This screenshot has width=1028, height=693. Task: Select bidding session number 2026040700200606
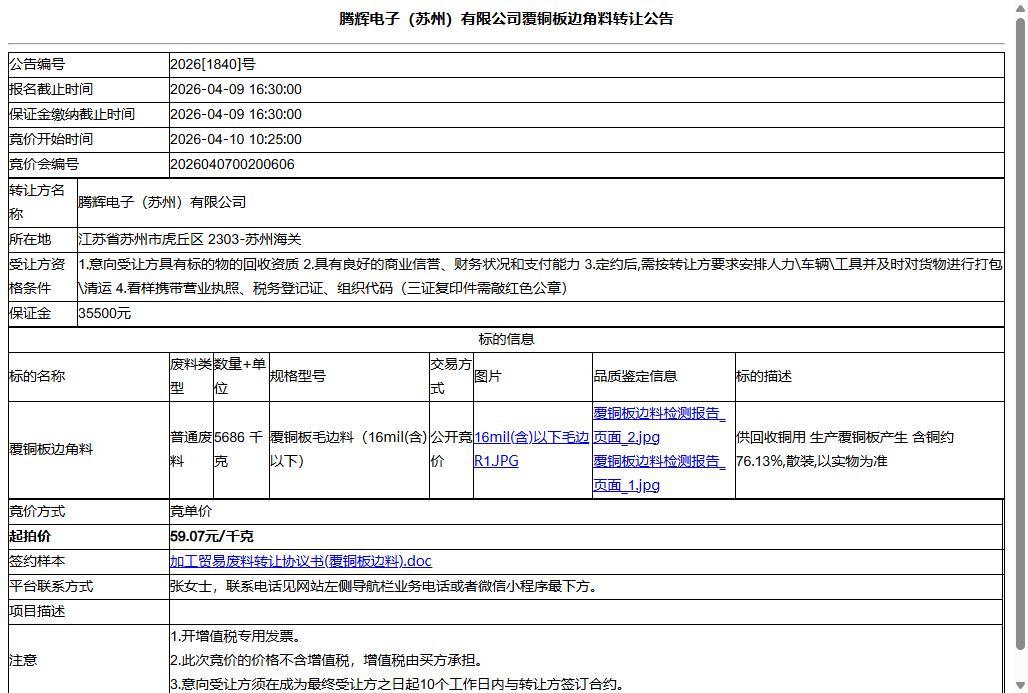point(232,165)
